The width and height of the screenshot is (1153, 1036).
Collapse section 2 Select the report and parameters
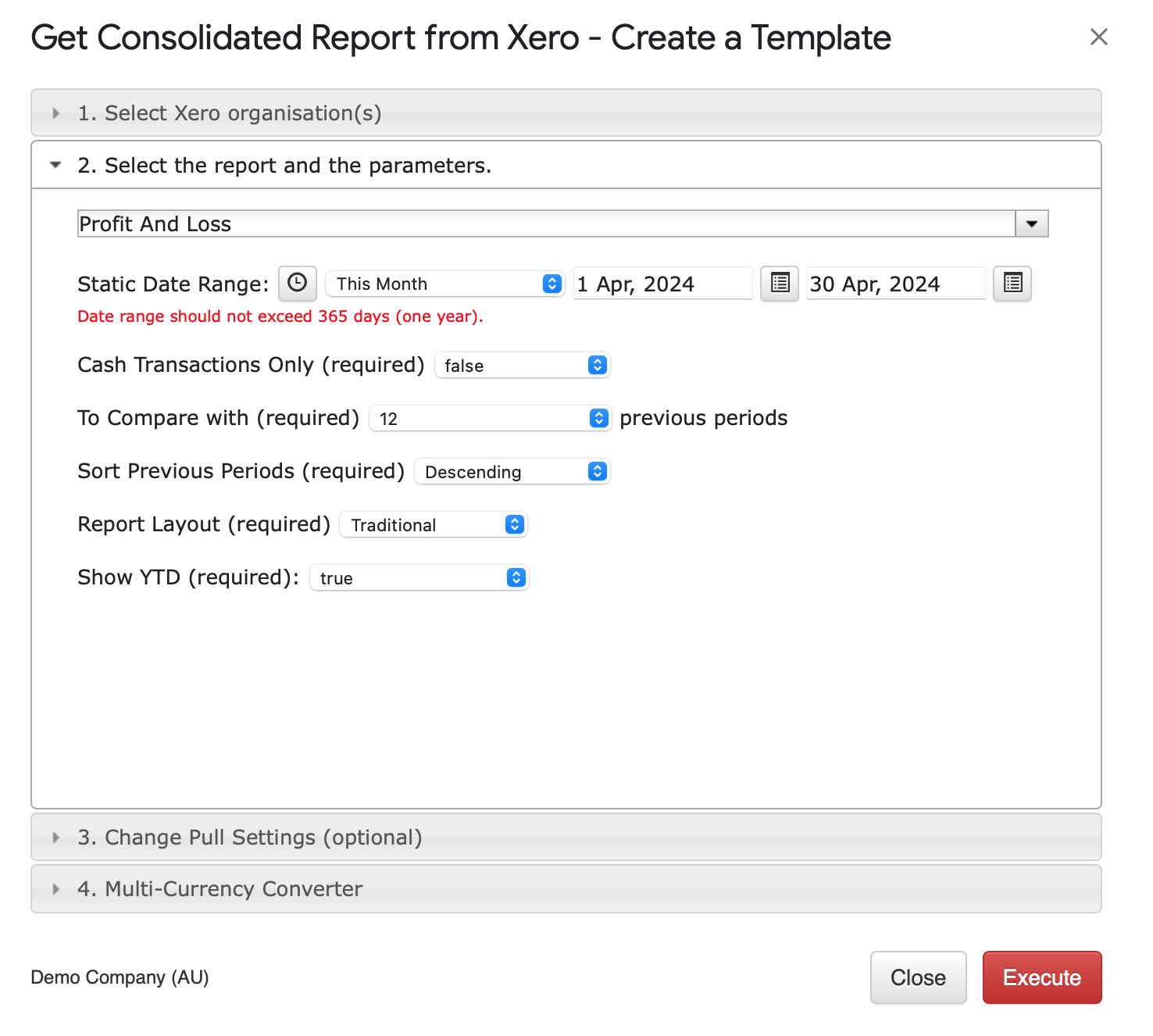tap(566, 165)
